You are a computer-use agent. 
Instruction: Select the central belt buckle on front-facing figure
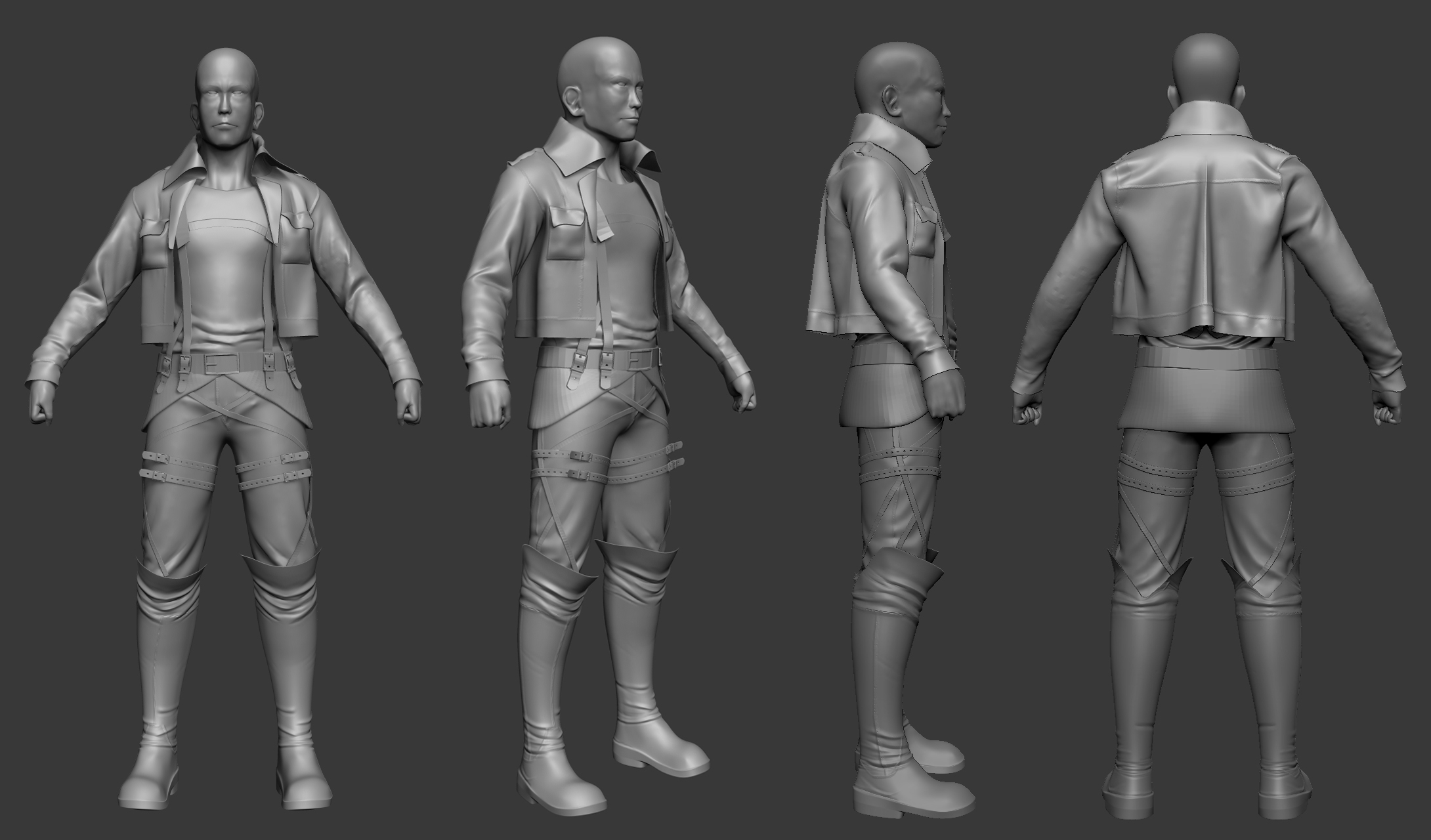214,362
